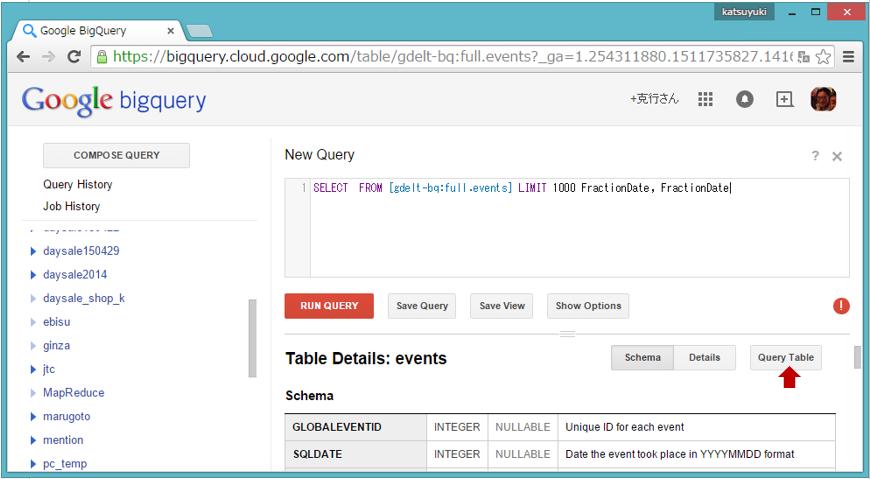Screen dimensions: 870x479
Task: Close the New Query editor panel
Action: pos(837,157)
